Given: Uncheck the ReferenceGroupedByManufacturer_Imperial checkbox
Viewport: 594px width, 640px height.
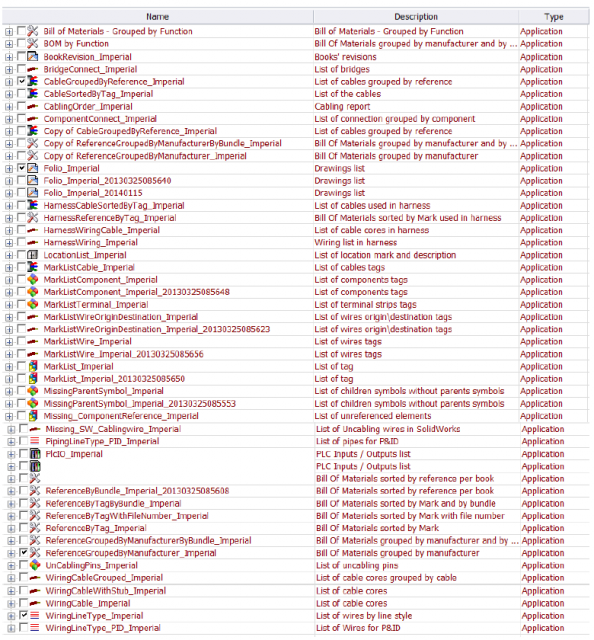Looking at the screenshot, I should tap(24, 552).
